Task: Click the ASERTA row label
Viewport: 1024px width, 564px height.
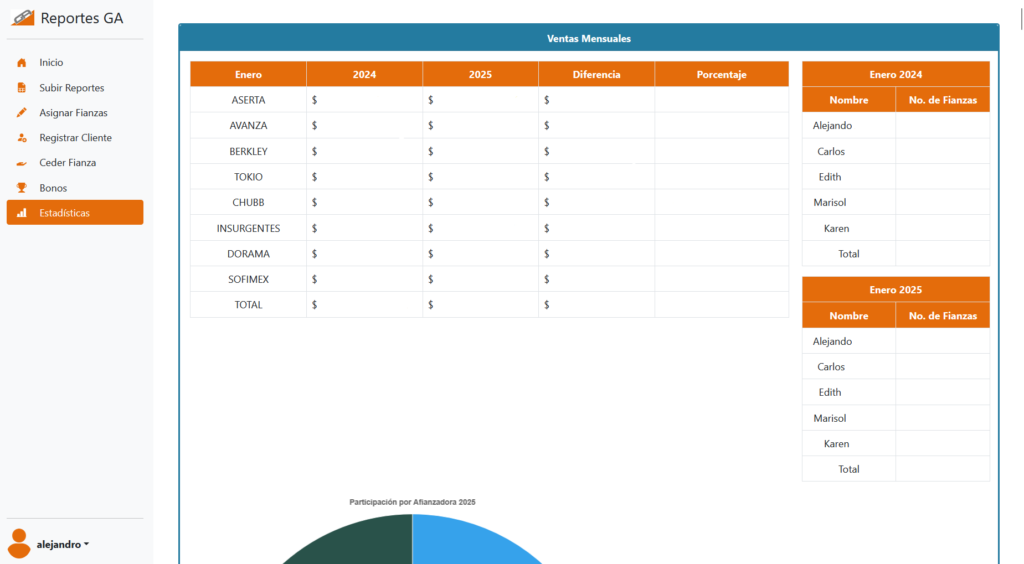Action: point(248,100)
